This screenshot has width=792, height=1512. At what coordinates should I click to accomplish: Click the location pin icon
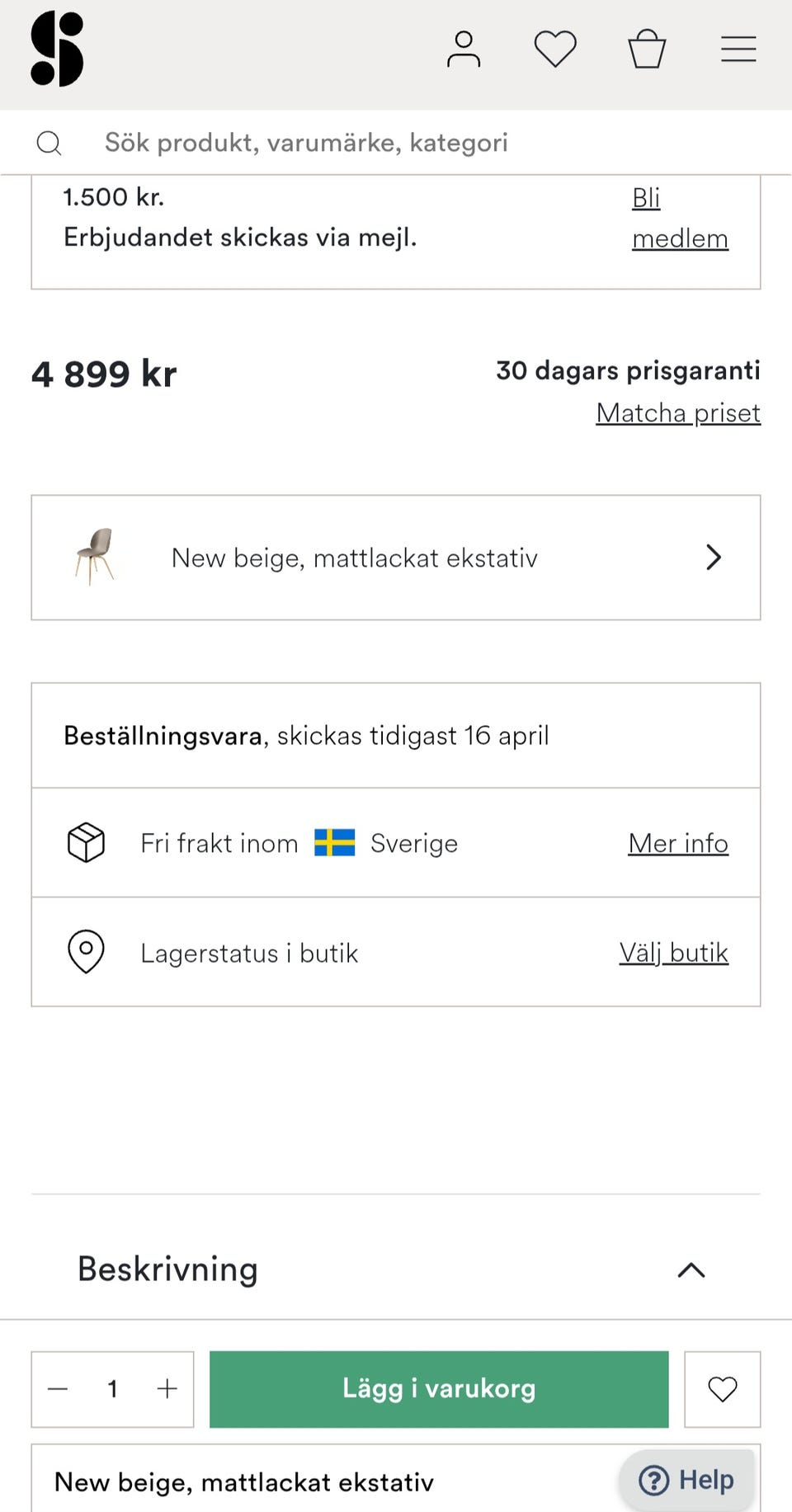86,952
